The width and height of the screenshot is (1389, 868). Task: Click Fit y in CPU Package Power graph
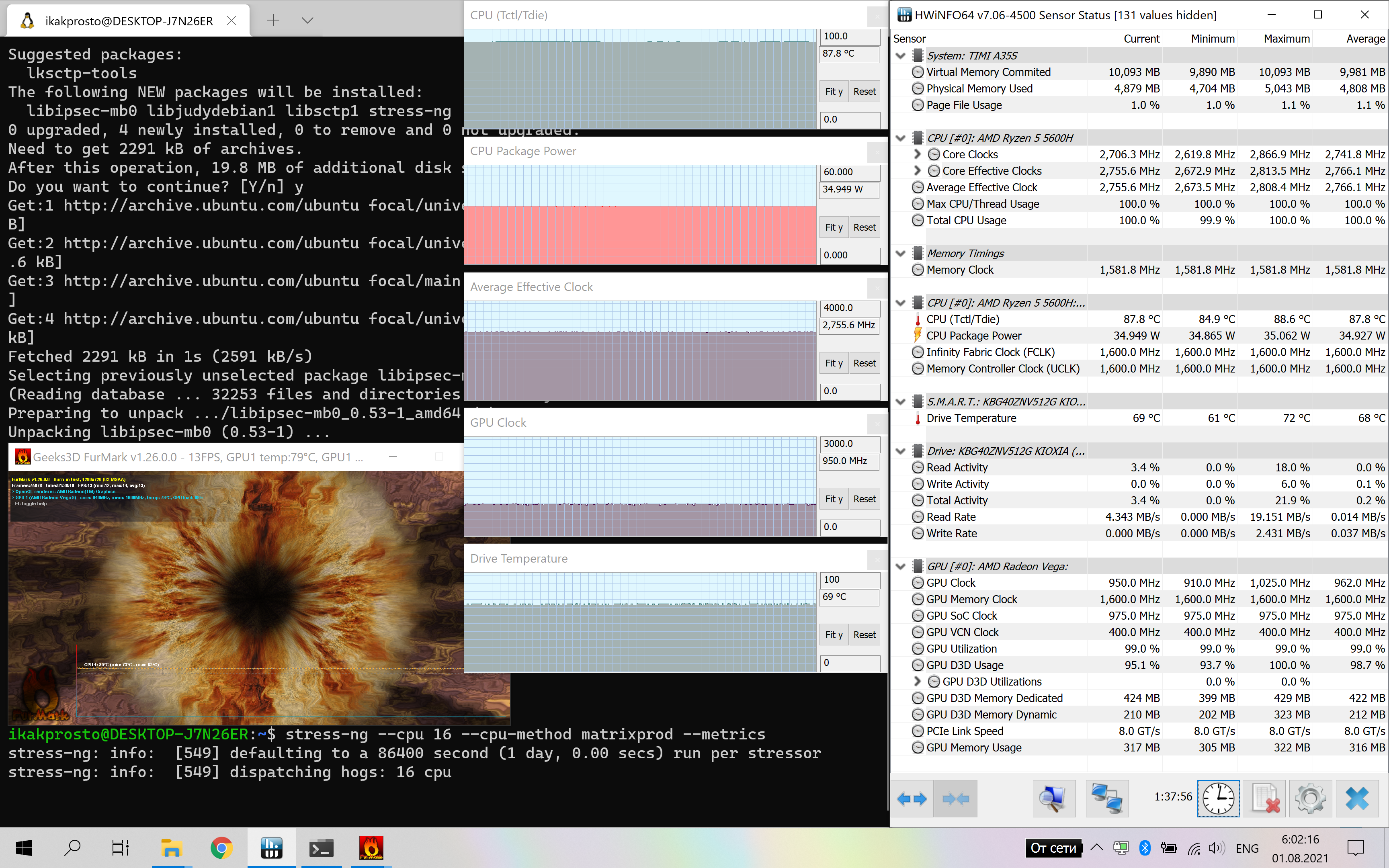834,227
